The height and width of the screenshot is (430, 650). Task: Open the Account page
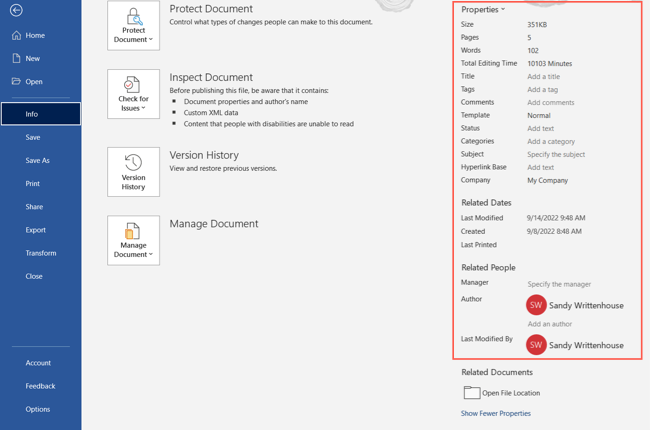(x=38, y=363)
